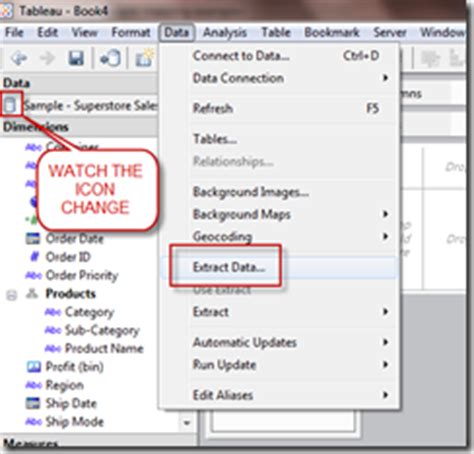Screen dimensions: 474x454
Task: Select the Order ID dimension
Action: click(68, 257)
